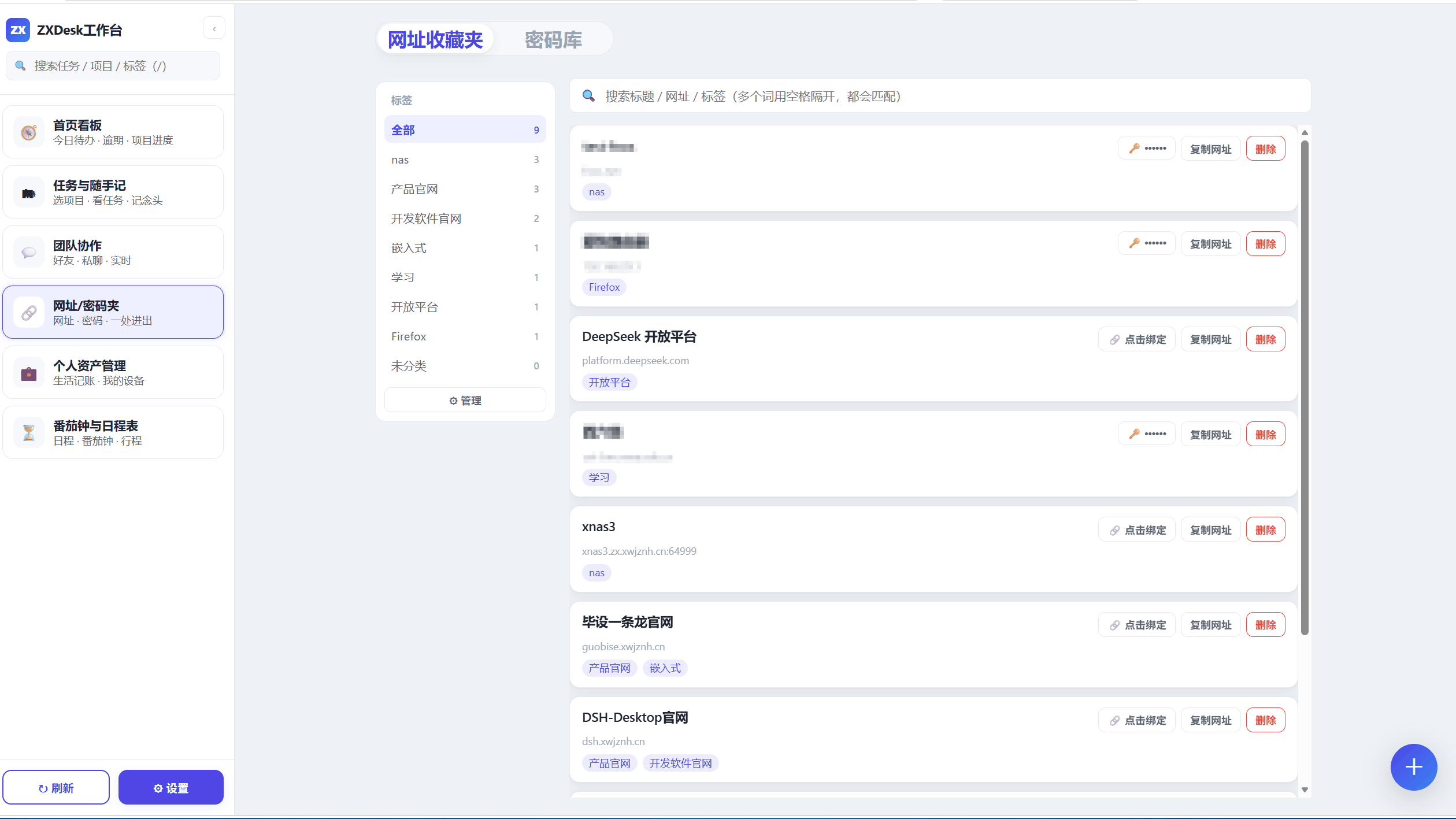Focus the bookmark search field
The height and width of the screenshot is (819, 1456).
(x=940, y=96)
